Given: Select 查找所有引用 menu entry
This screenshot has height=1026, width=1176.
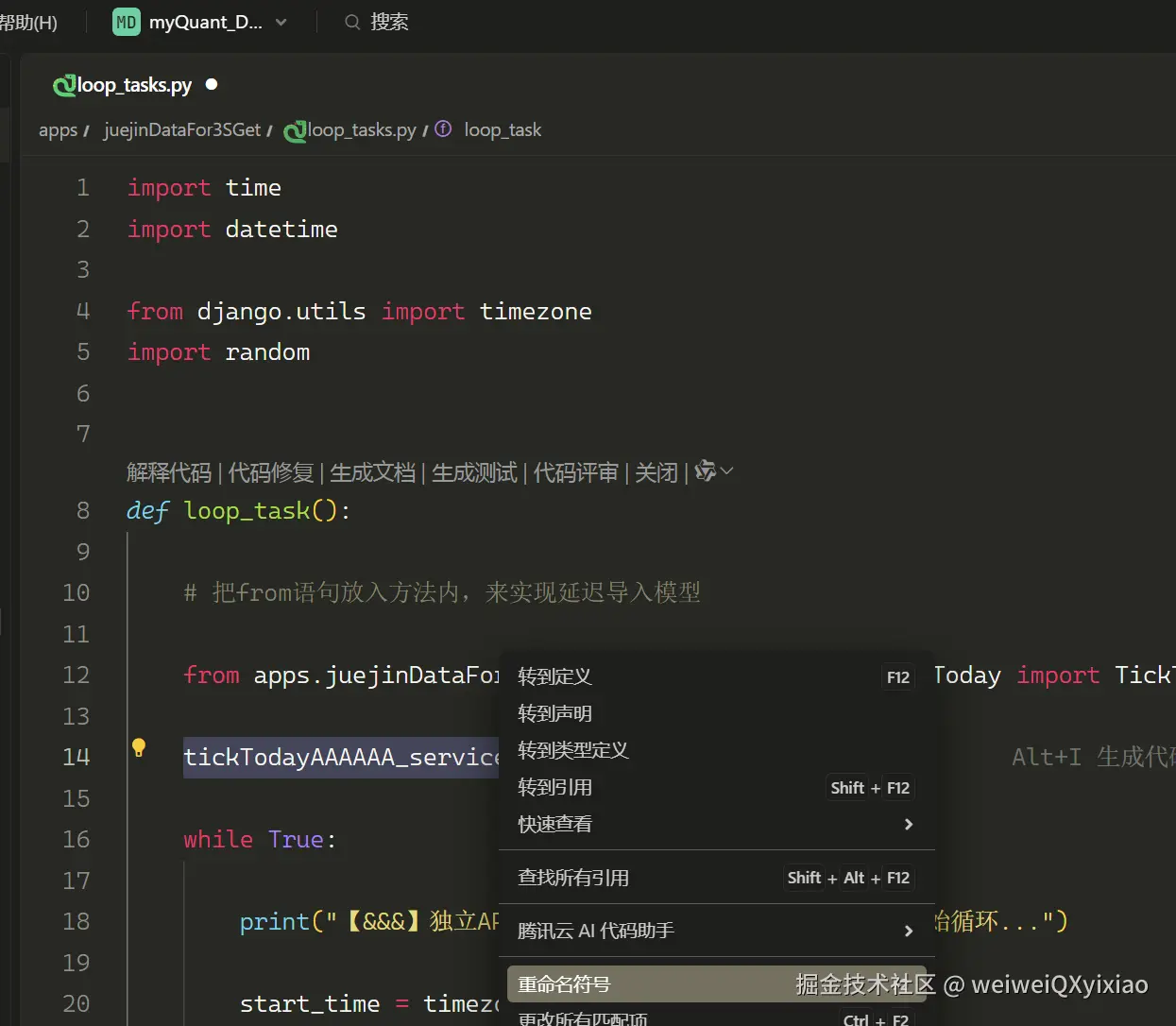Looking at the screenshot, I should (x=572, y=878).
